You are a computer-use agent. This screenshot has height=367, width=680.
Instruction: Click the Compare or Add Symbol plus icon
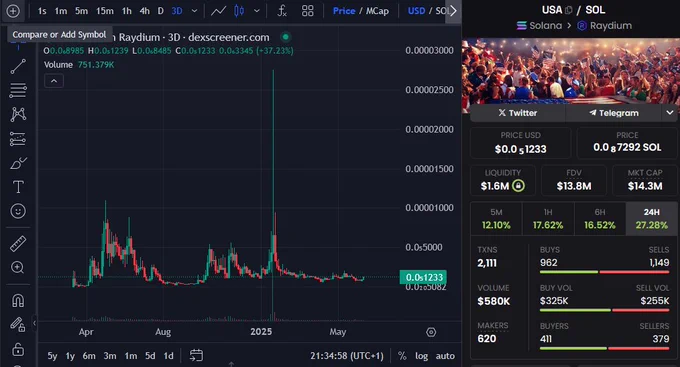[13, 11]
